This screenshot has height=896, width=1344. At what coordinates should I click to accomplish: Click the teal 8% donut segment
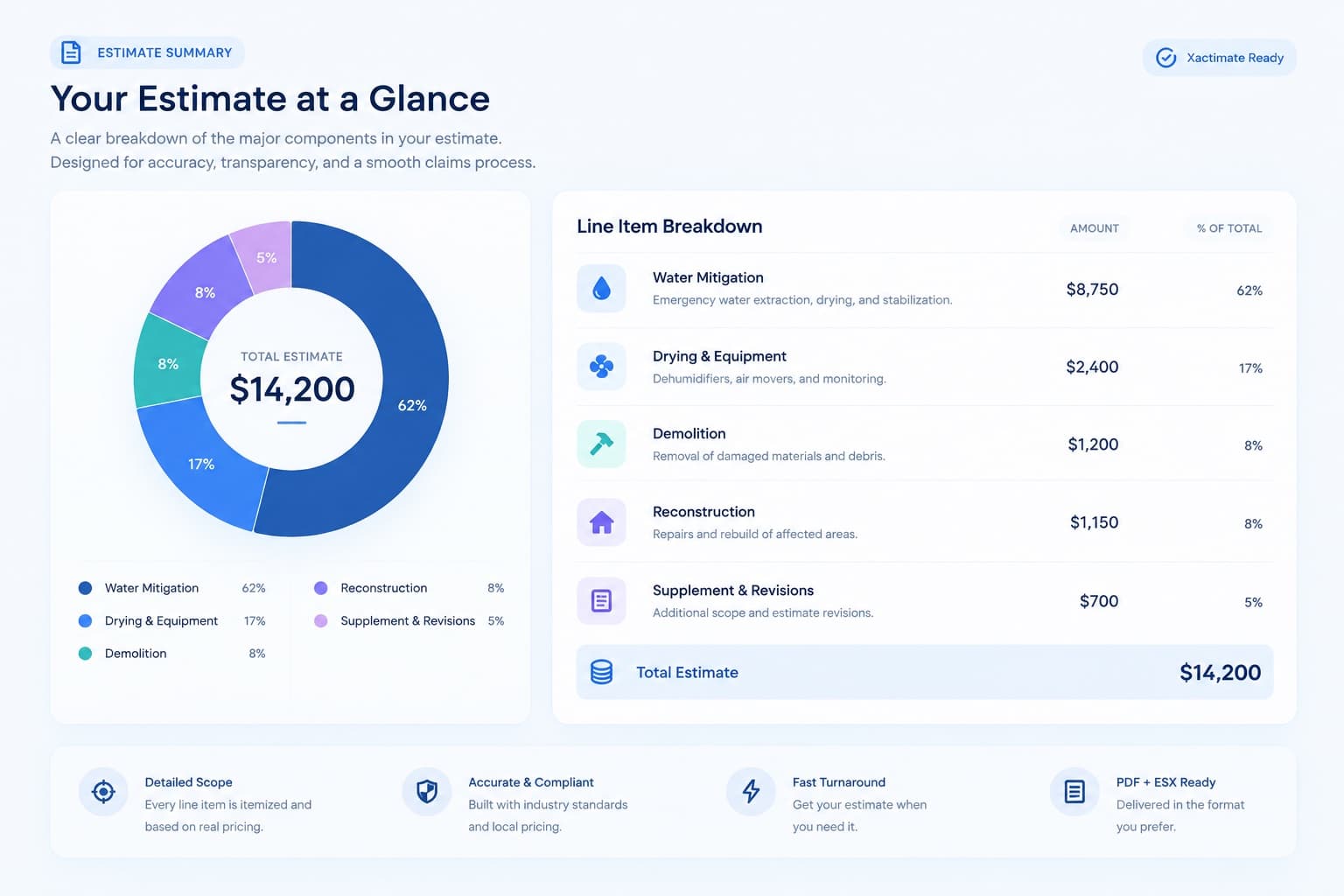[x=167, y=363]
